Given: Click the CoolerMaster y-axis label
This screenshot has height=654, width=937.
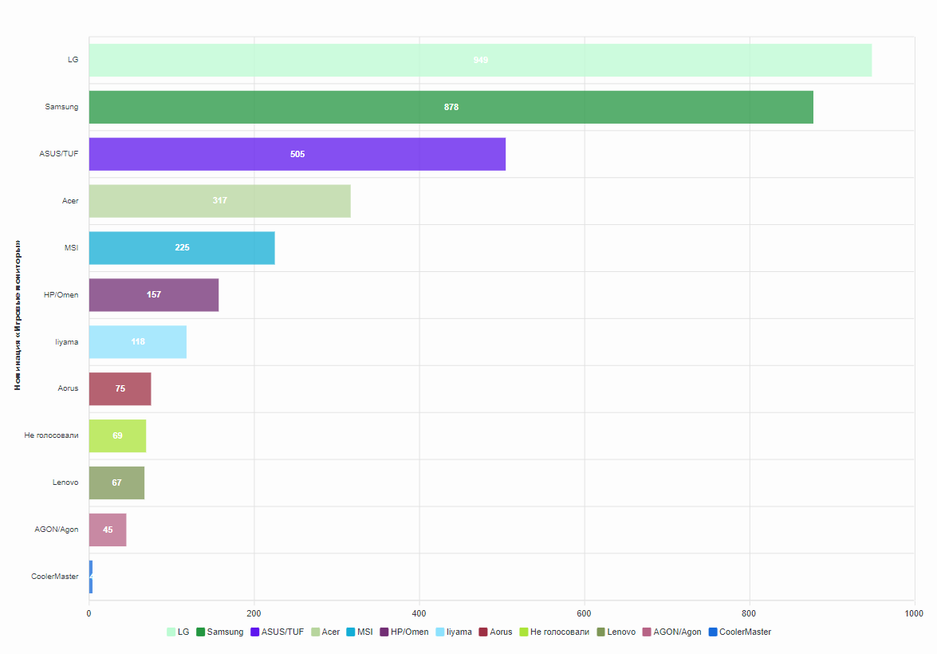Looking at the screenshot, I should (55, 576).
